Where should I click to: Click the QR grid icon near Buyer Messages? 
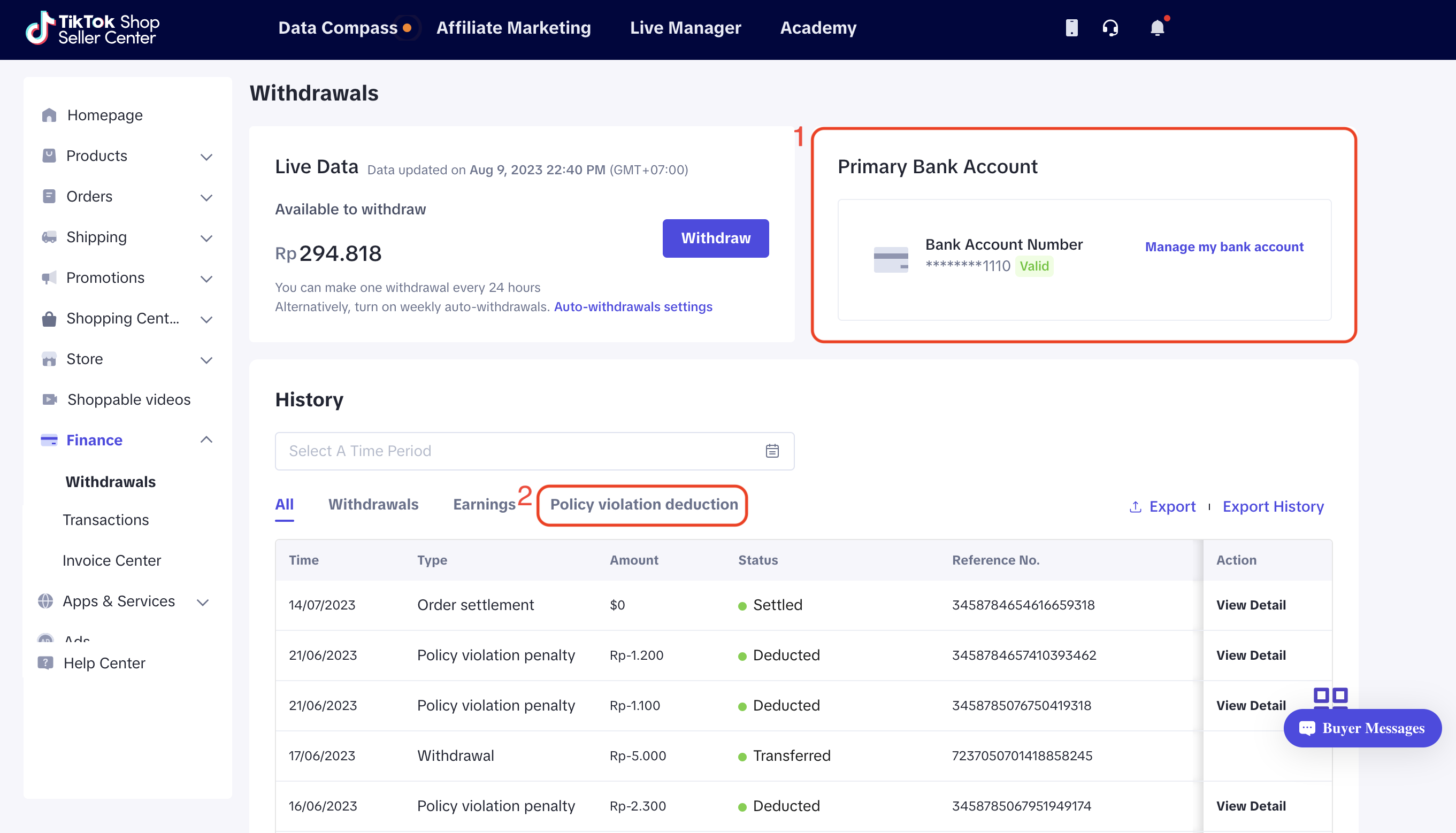click(1330, 696)
